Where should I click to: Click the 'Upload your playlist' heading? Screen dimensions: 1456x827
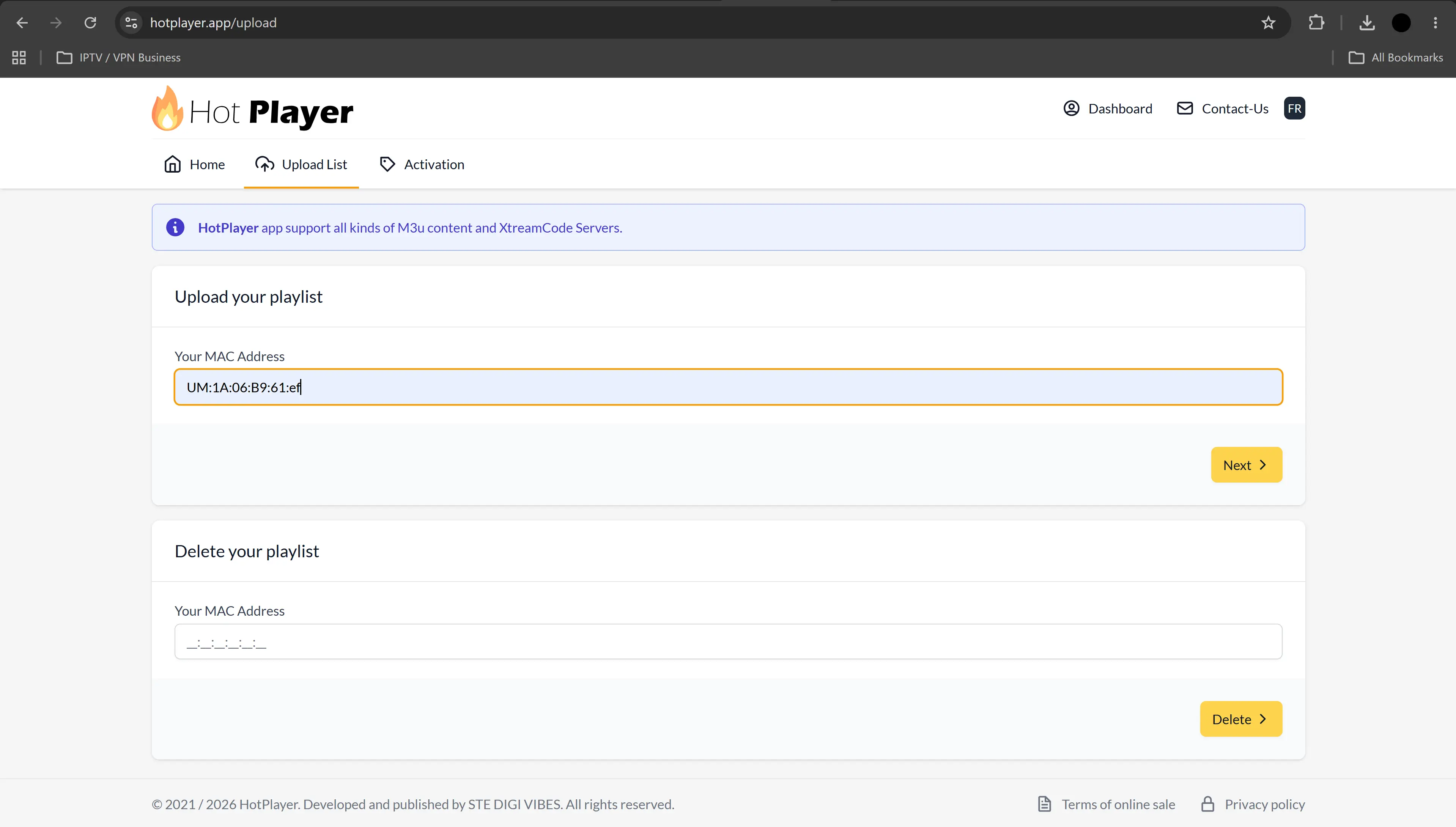pyautogui.click(x=248, y=297)
